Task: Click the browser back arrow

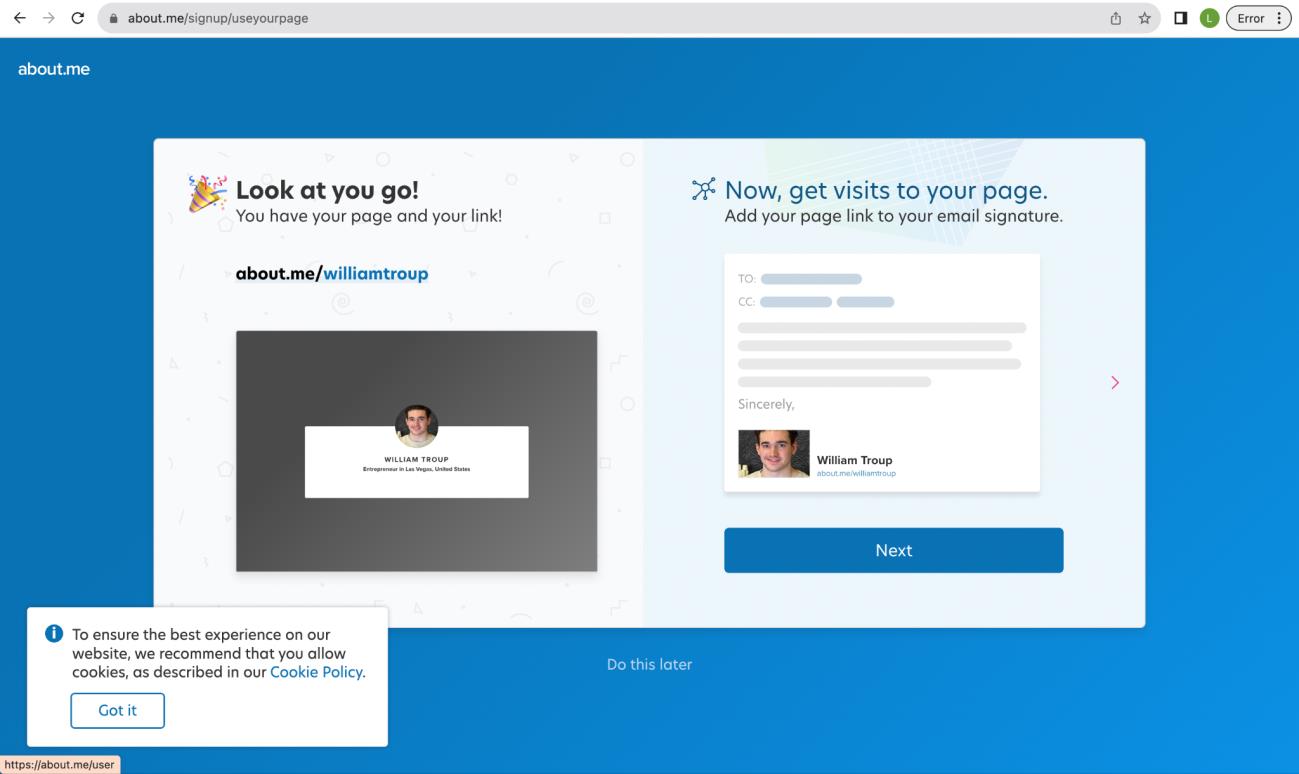Action: click(19, 18)
